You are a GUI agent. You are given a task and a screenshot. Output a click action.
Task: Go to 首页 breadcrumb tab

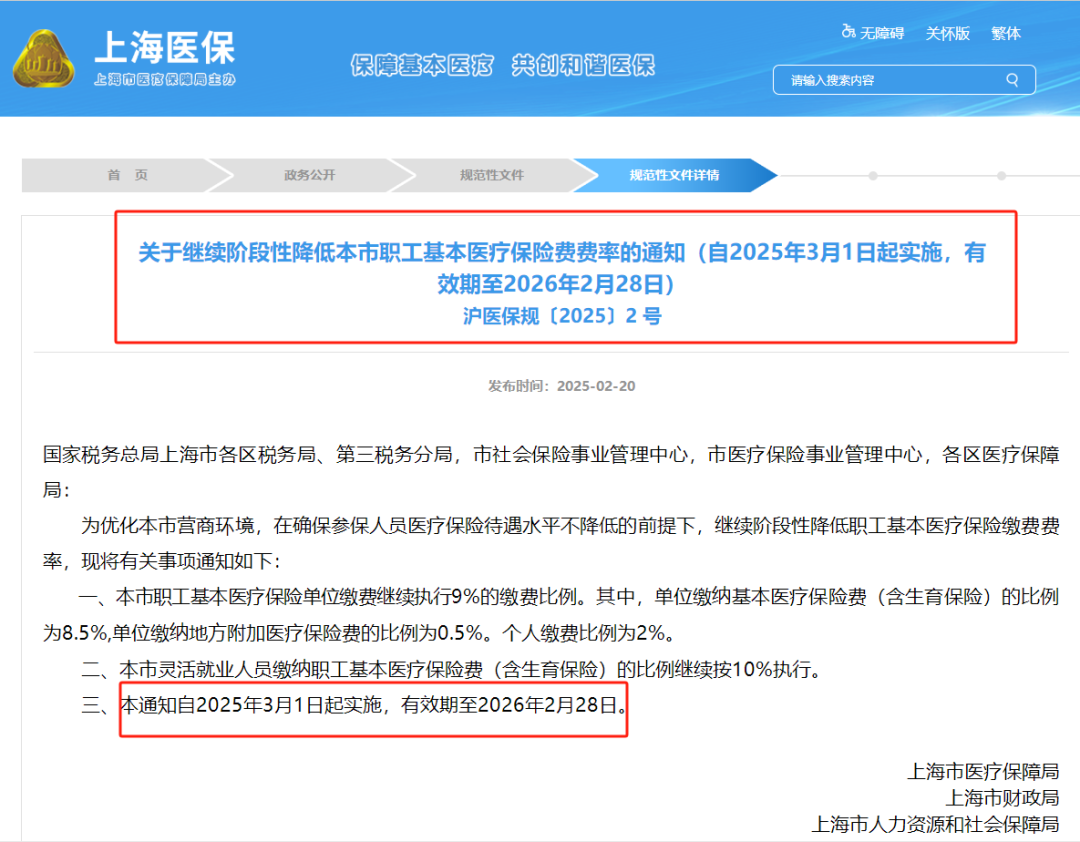[x=127, y=175]
